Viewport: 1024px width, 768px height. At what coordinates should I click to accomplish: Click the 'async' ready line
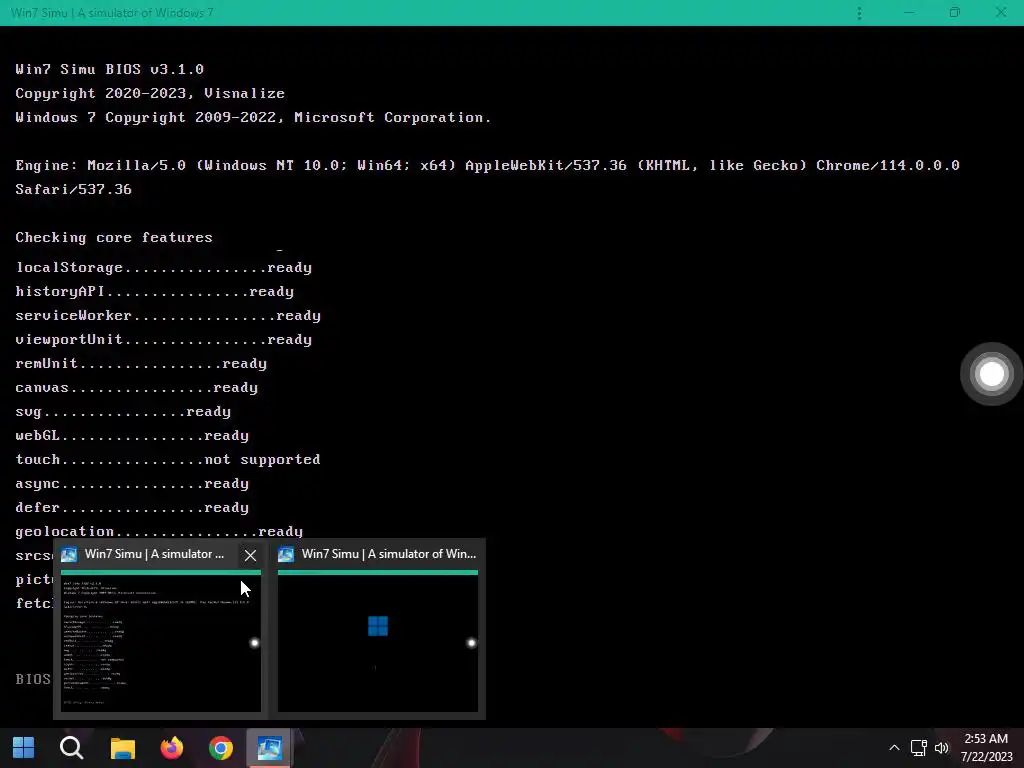pyautogui.click(x=132, y=484)
